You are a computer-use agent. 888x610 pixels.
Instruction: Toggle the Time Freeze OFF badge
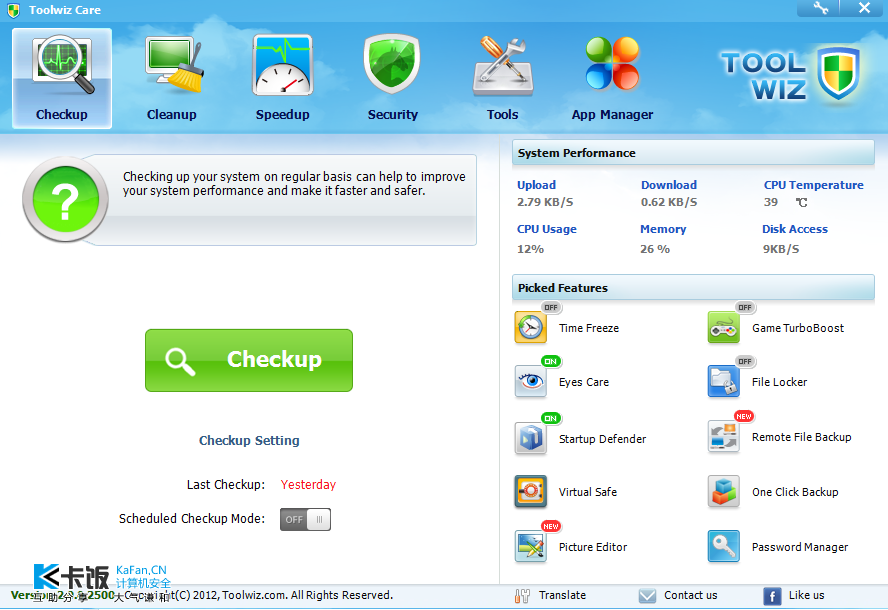coord(551,308)
